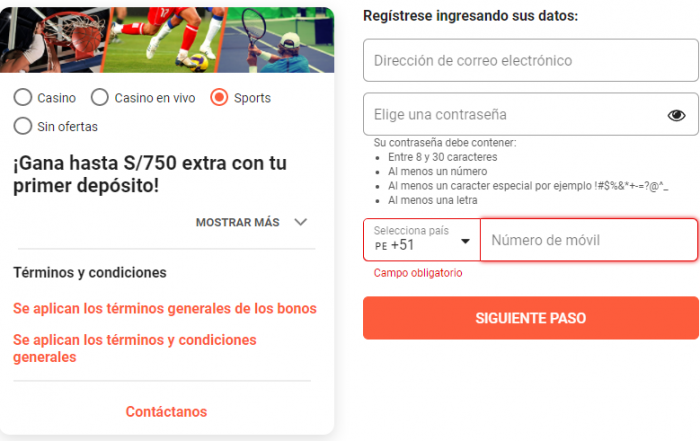Click the Contáctanos link
The height and width of the screenshot is (441, 700).
(166, 412)
